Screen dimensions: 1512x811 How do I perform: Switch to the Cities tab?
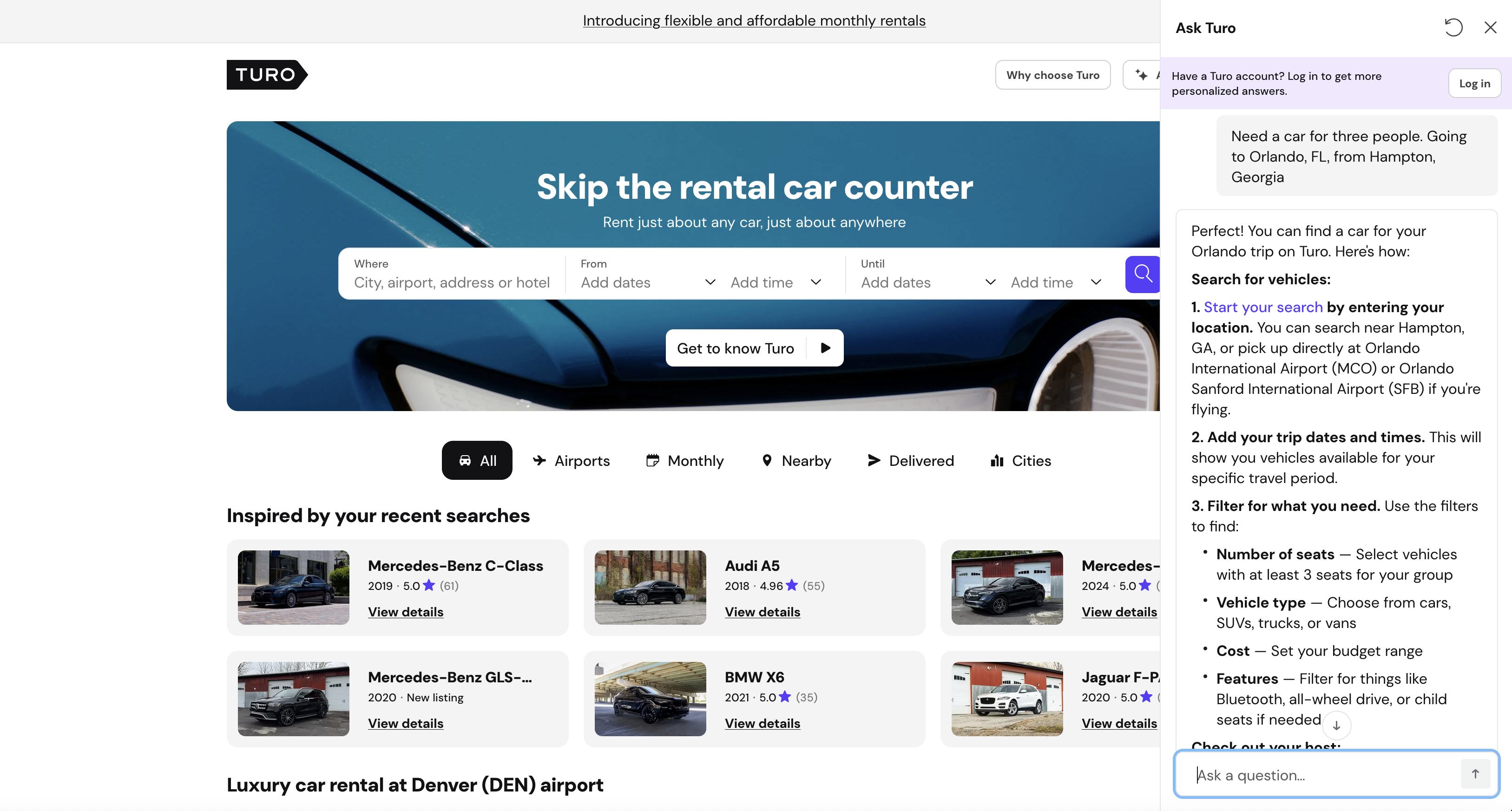[x=1021, y=461]
